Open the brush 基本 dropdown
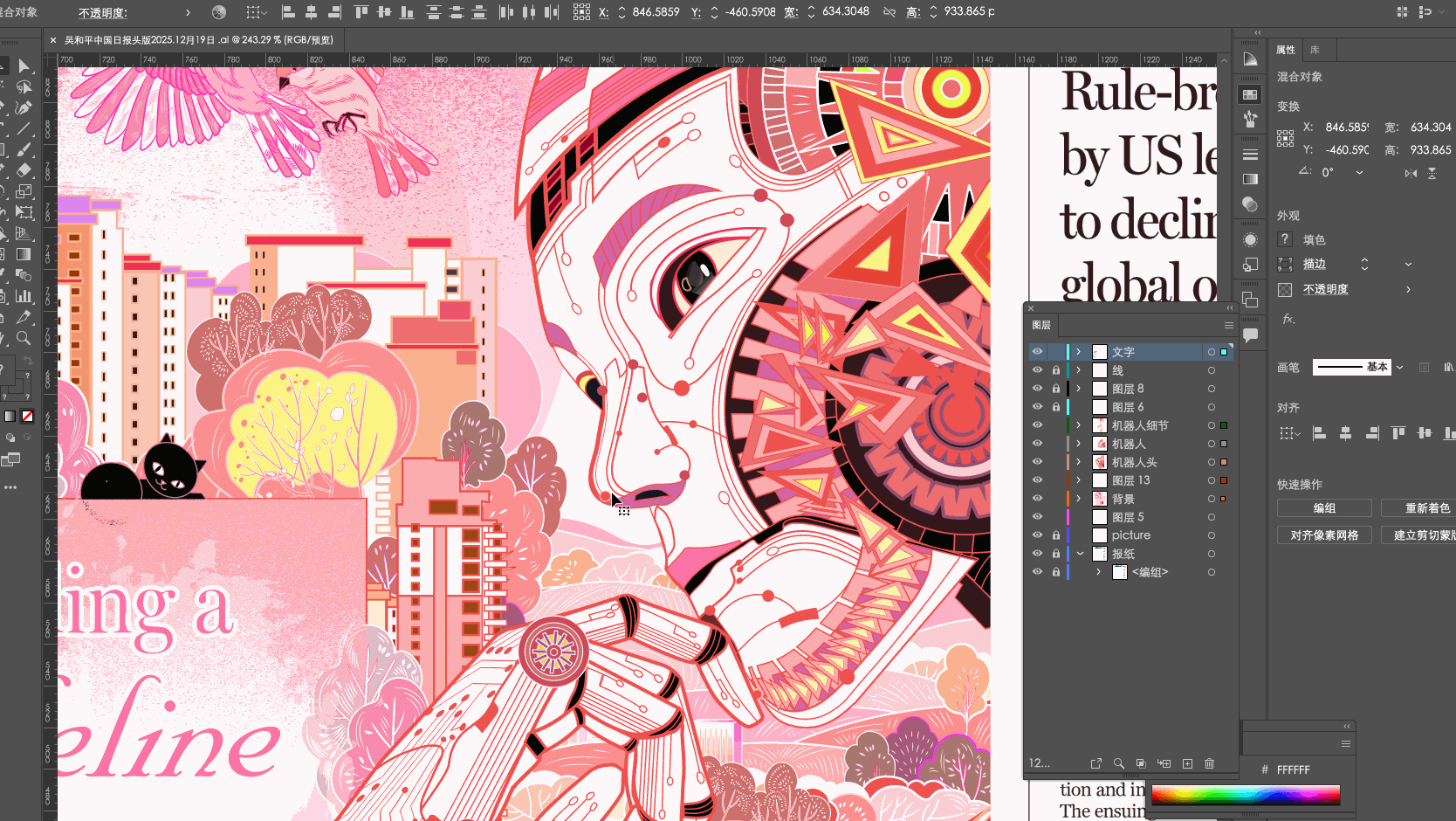 coord(1400,368)
